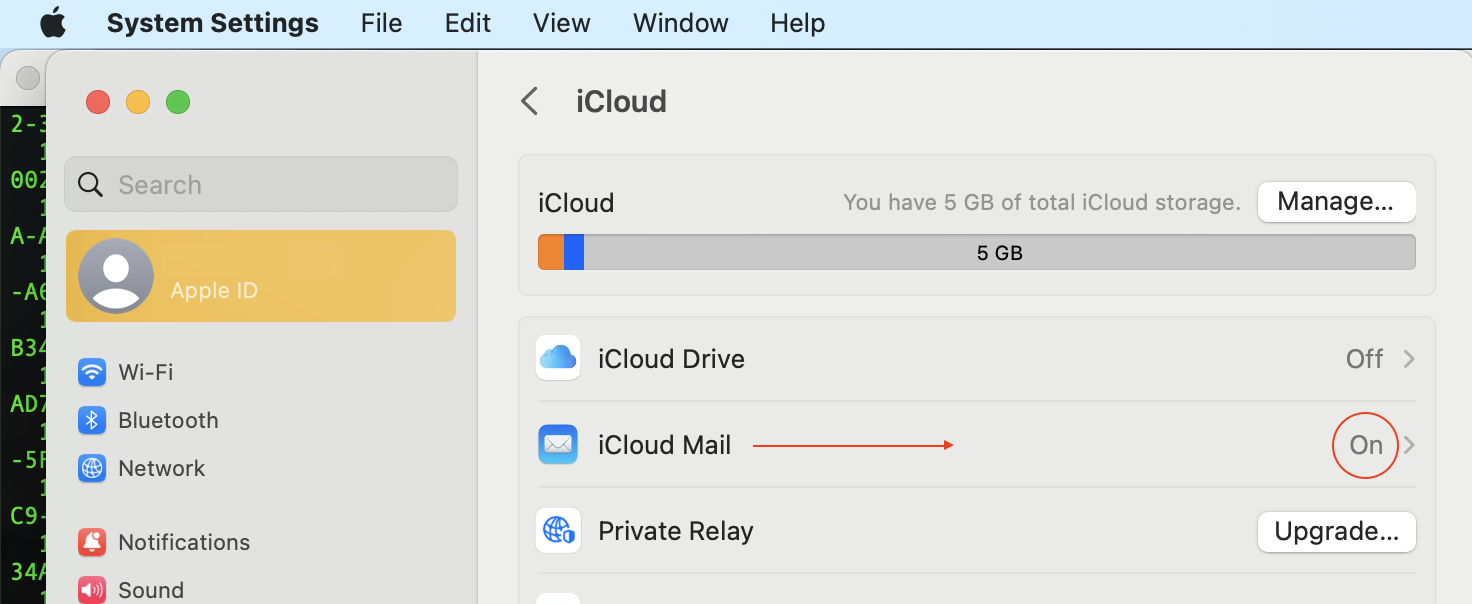Select Network settings label

[x=162, y=468]
